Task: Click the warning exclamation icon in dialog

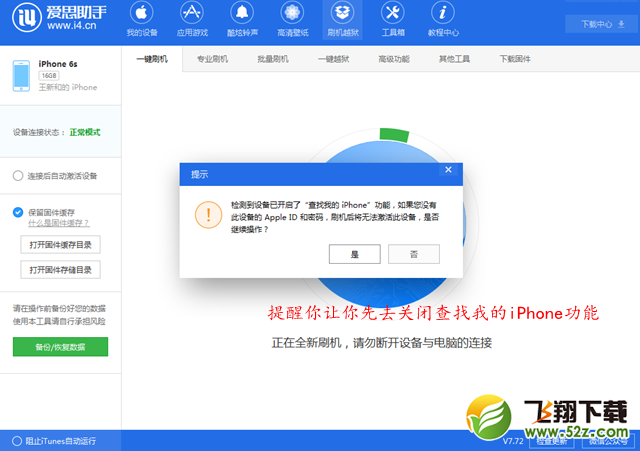Action: pyautogui.click(x=209, y=215)
